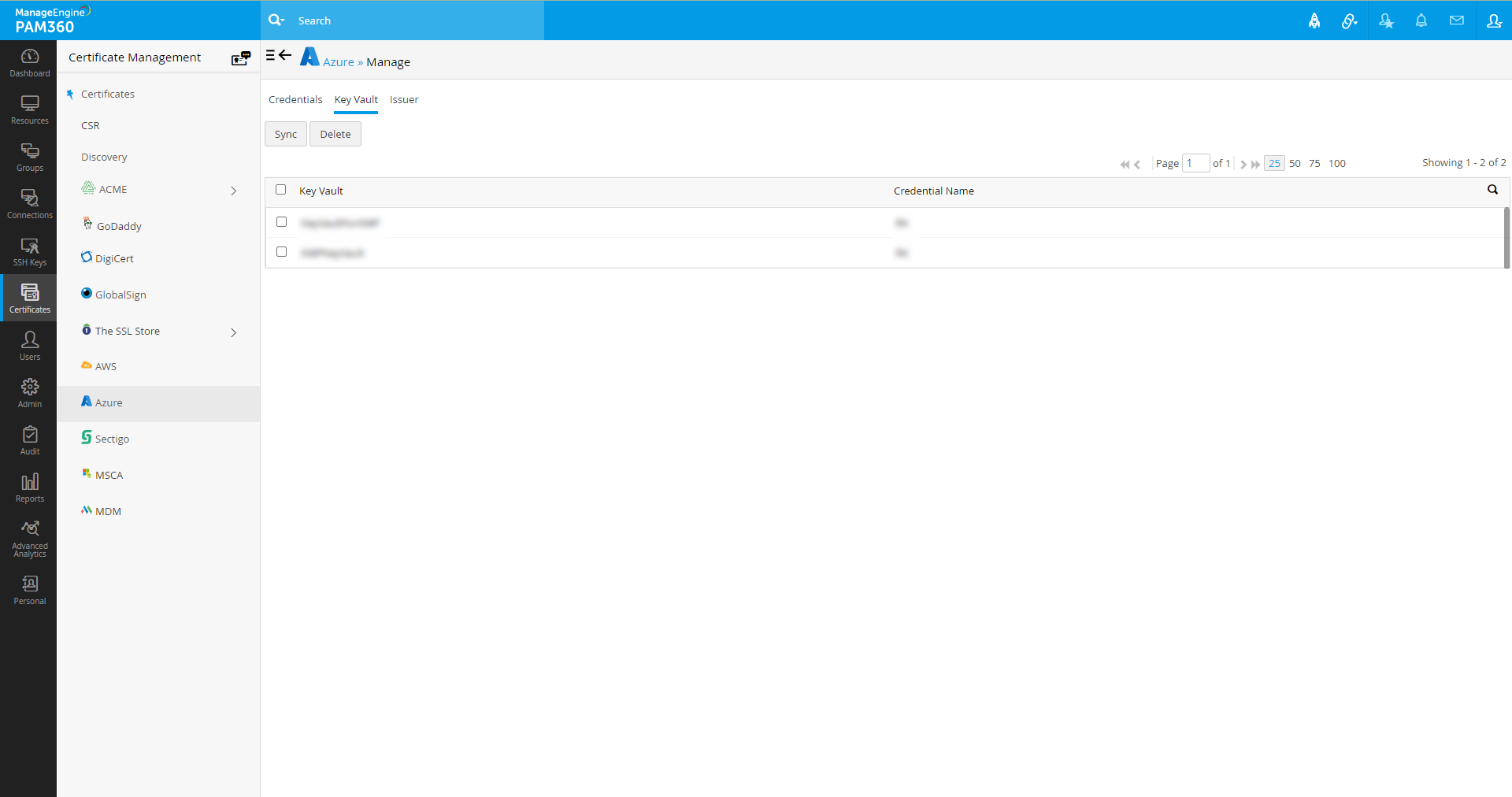Screen dimensions: 1512x797
Task: Open the Audit section
Action: pos(29,440)
